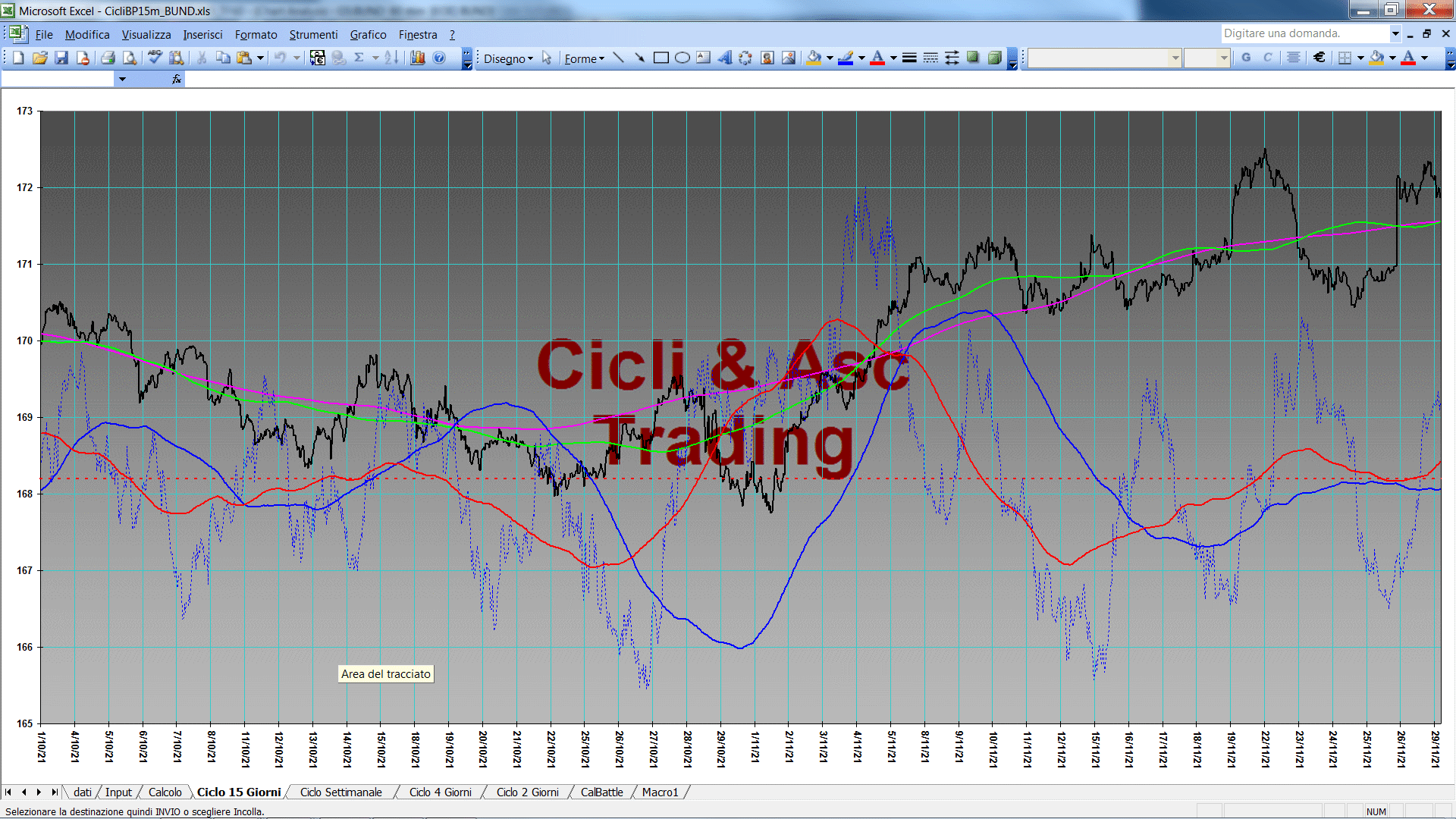The height and width of the screenshot is (819, 1456).
Task: Click the 3-D Style icon
Action: pos(994,58)
